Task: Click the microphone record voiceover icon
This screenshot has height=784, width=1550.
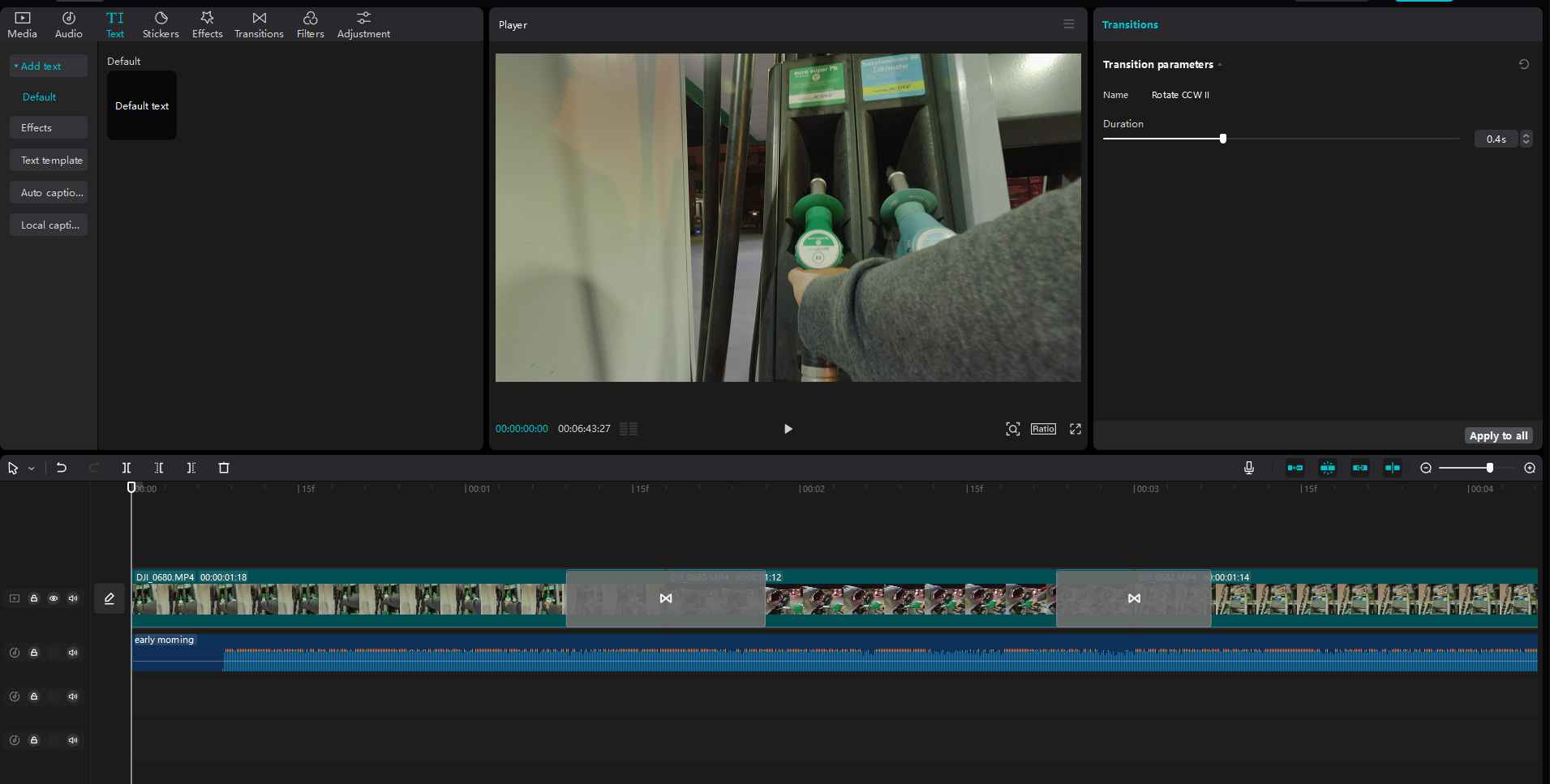Action: (1249, 468)
